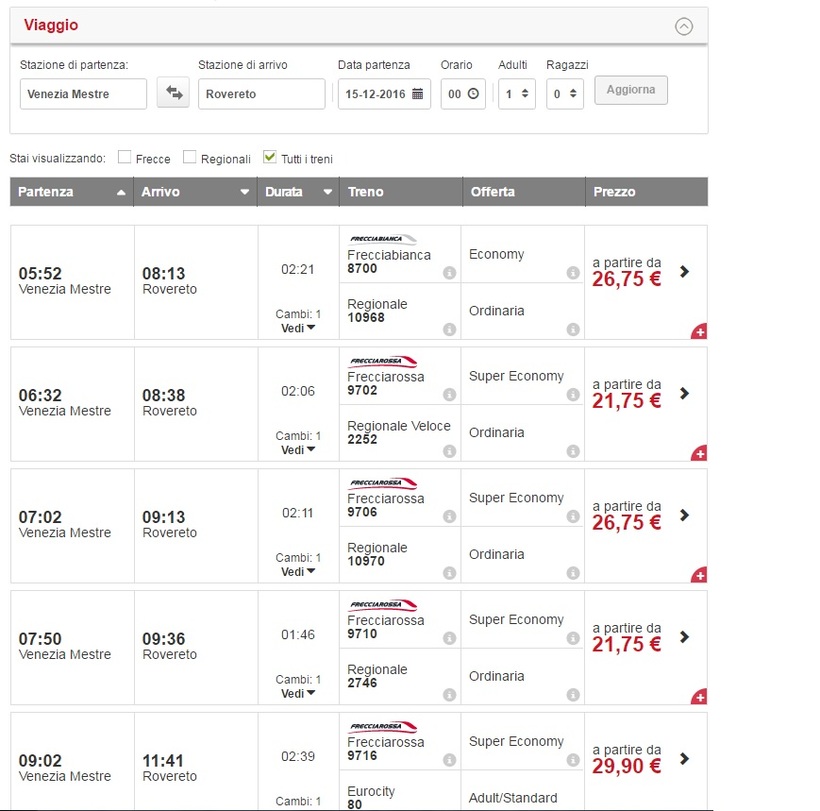Click red plus icon on 05:52 trip
This screenshot has height=811, width=820.
coord(699,332)
